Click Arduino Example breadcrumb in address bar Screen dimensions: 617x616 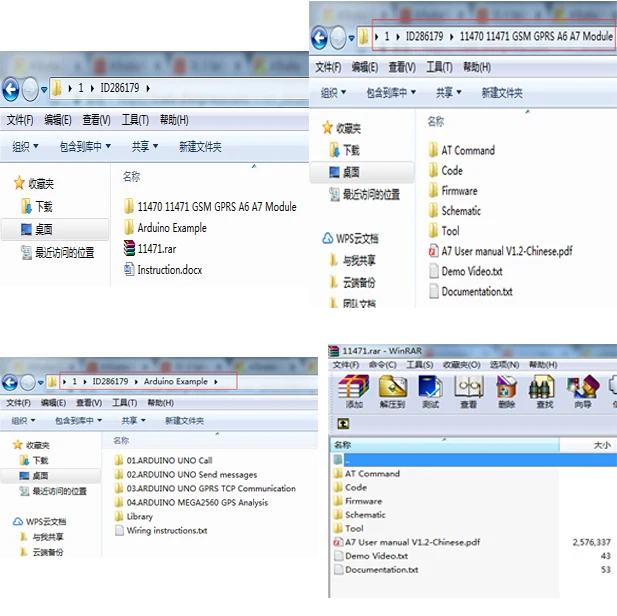pyautogui.click(x=175, y=381)
